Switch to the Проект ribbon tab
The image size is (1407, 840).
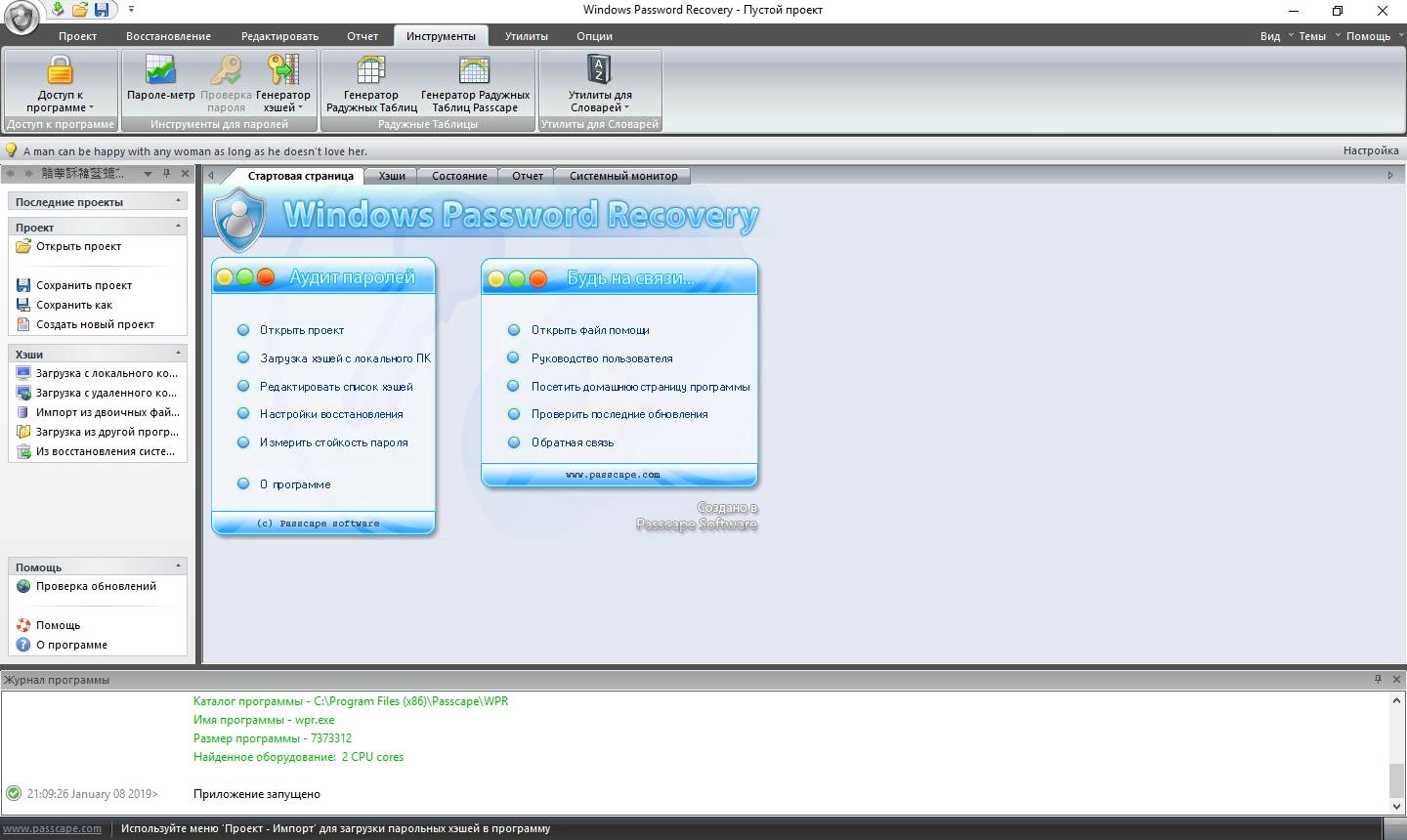pos(77,36)
